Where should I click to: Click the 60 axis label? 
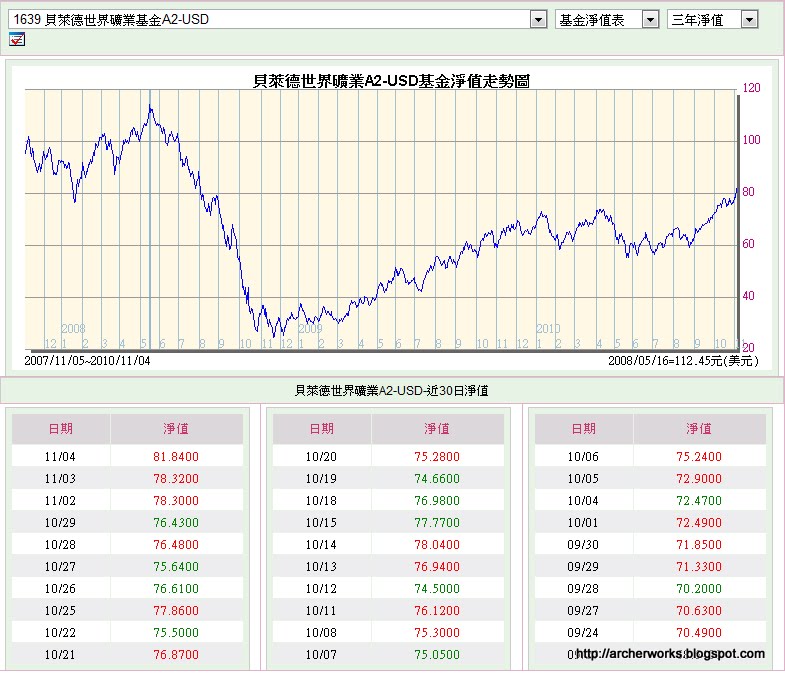[748, 244]
